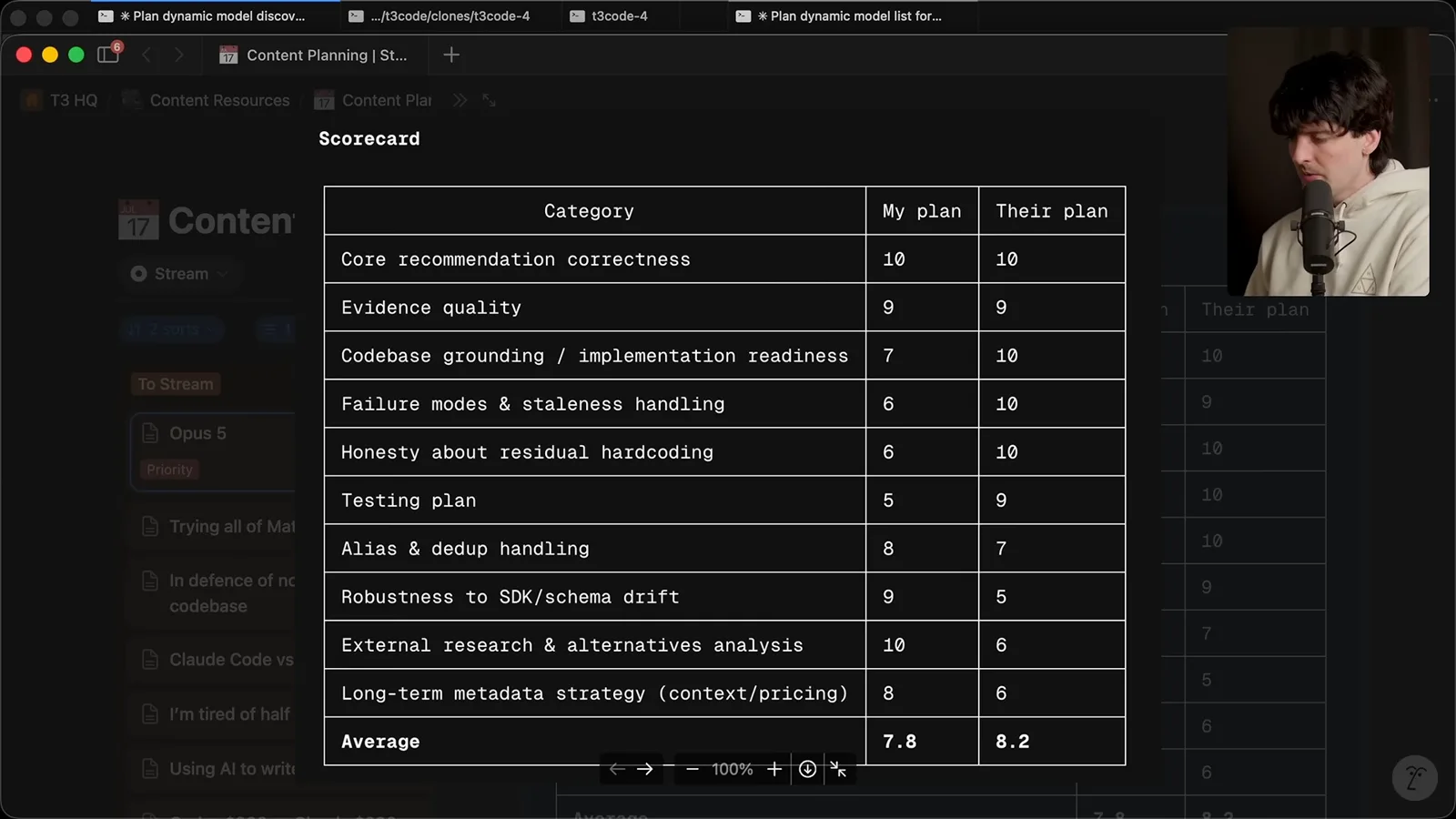Open a new tab with plus button
The image size is (1456, 819).
[451, 55]
